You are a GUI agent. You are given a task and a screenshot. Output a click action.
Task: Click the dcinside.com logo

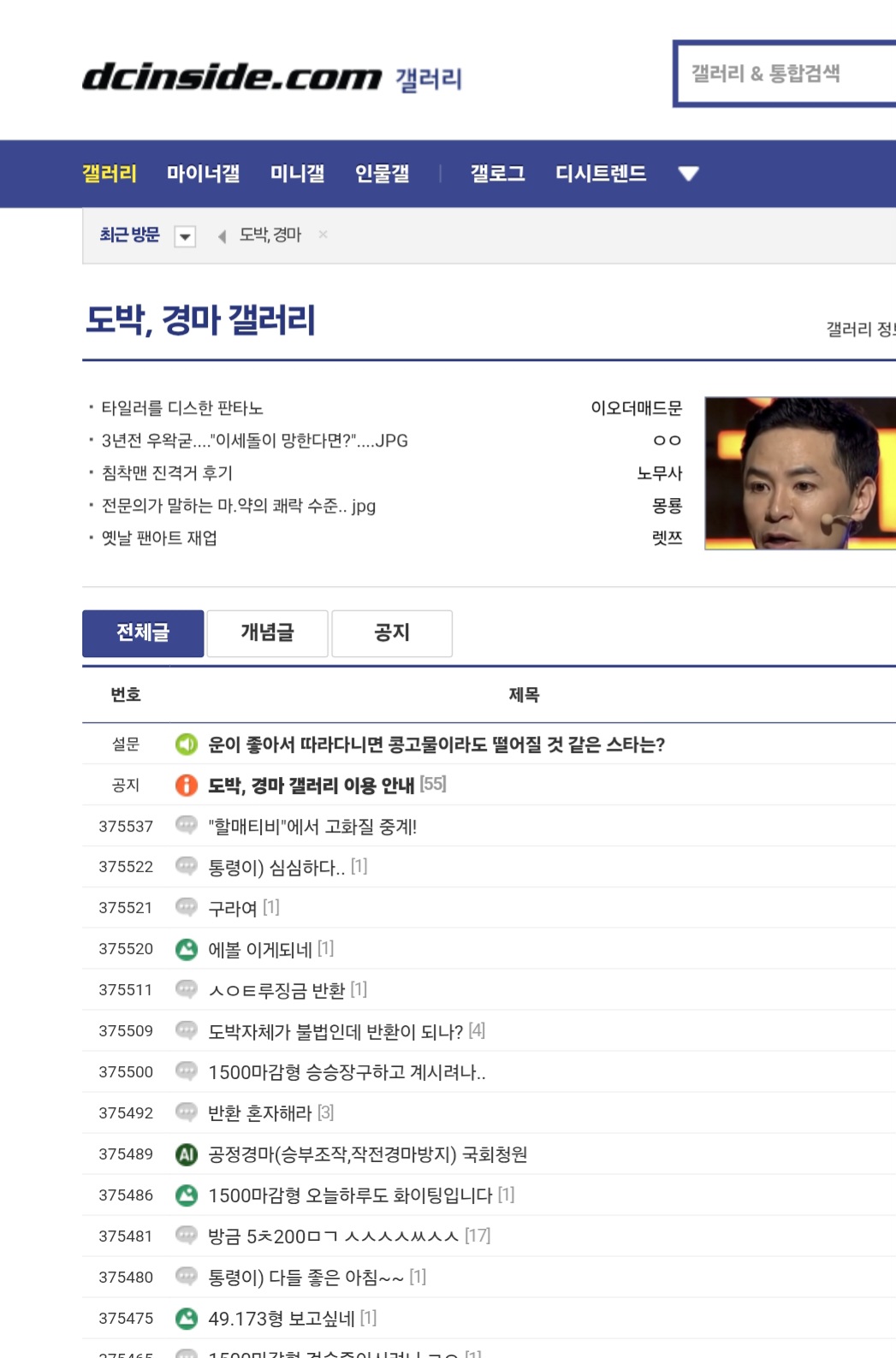coord(231,77)
